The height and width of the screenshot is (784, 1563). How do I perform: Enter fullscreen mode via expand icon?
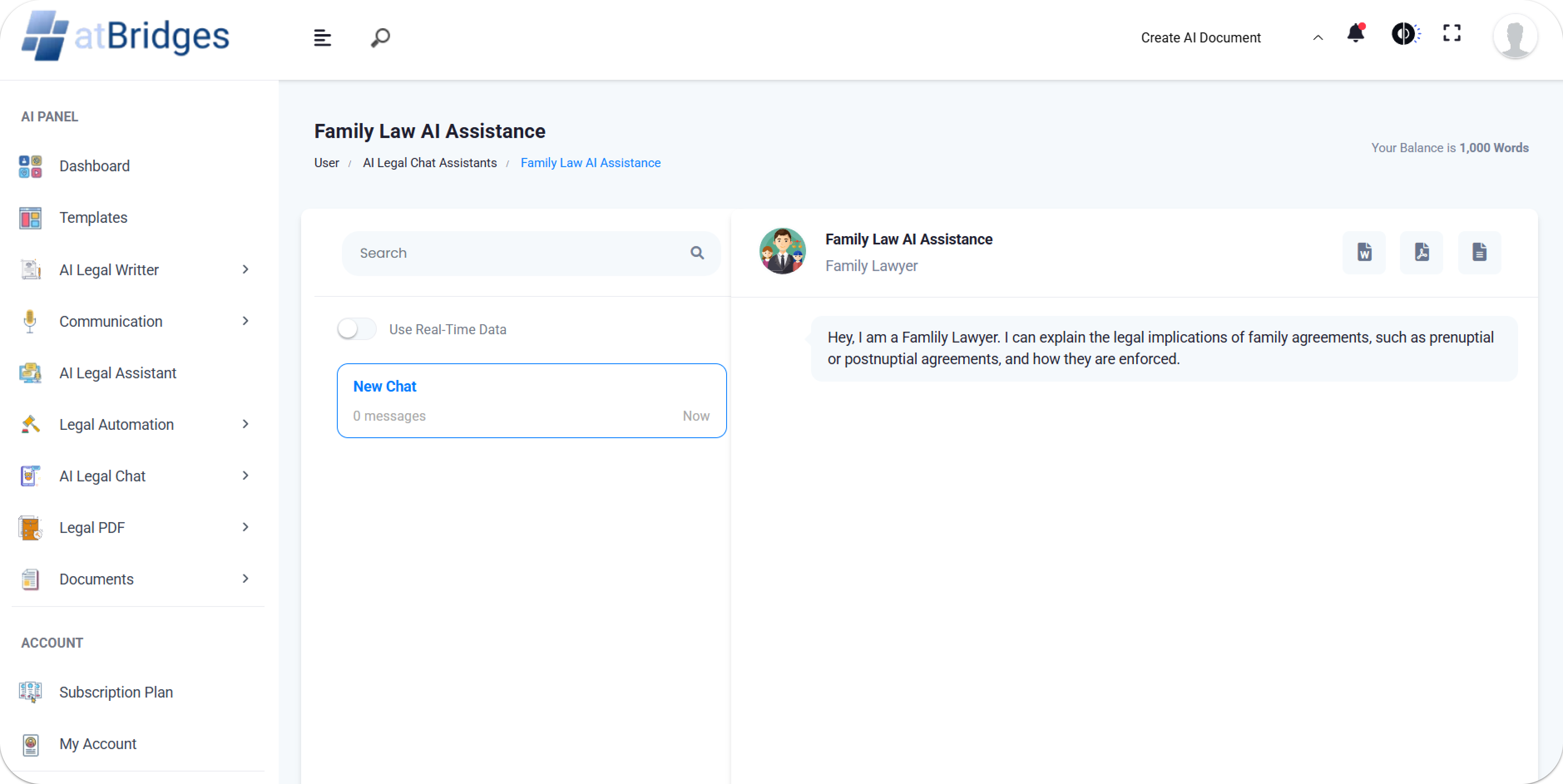[1452, 34]
